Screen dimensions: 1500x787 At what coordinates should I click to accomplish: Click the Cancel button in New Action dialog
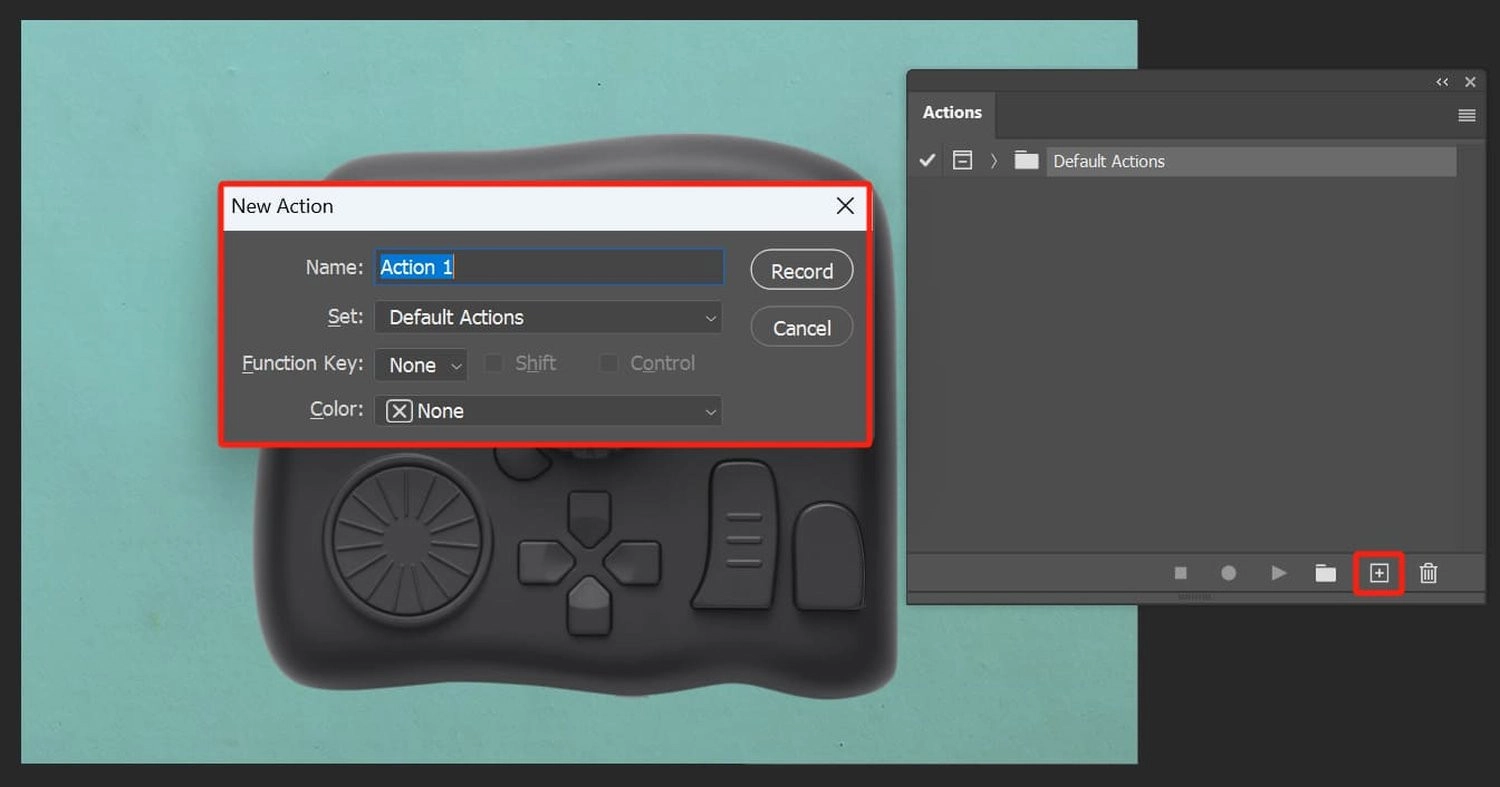coord(802,328)
